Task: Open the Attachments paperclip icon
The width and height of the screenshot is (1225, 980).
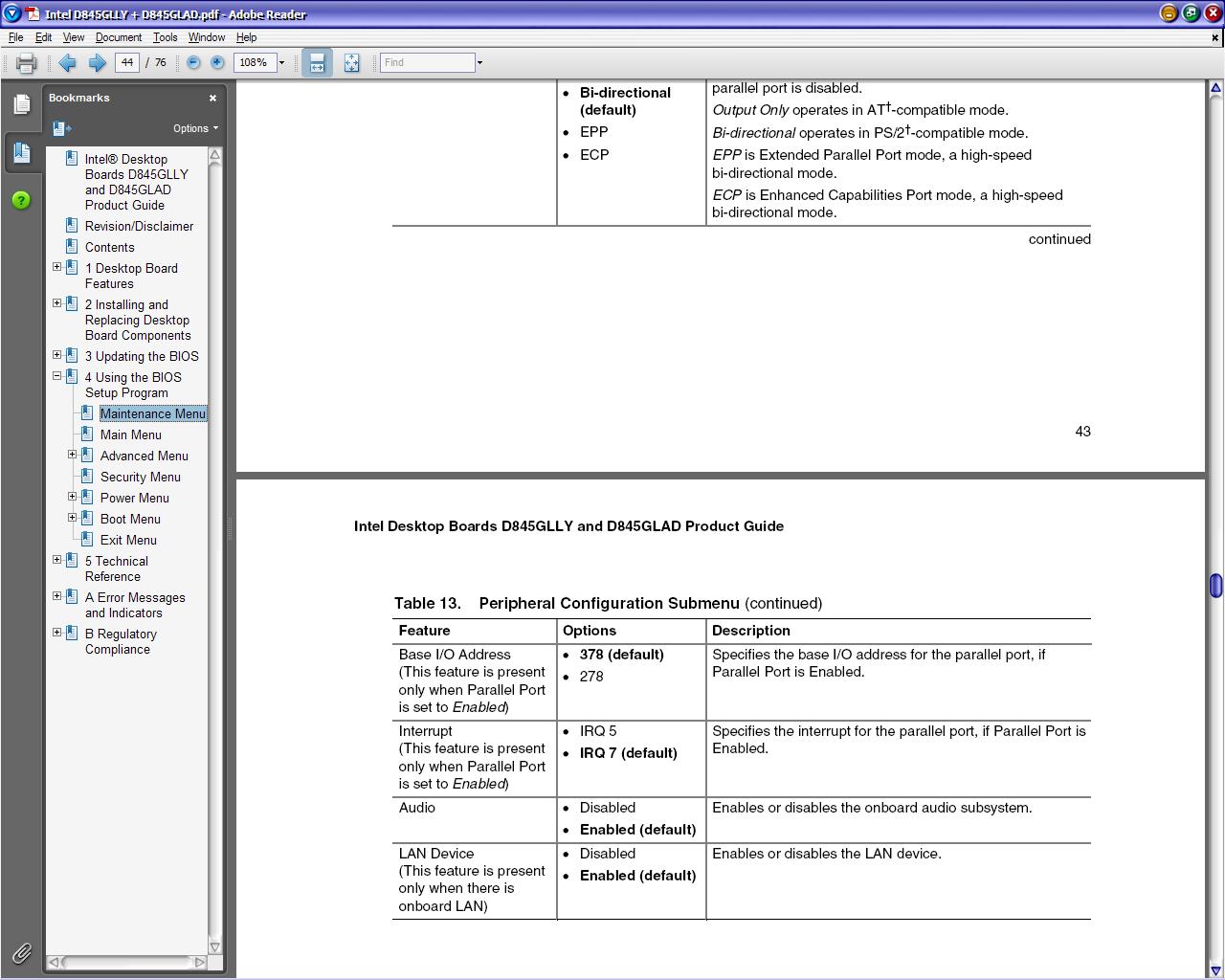Action: point(21,953)
